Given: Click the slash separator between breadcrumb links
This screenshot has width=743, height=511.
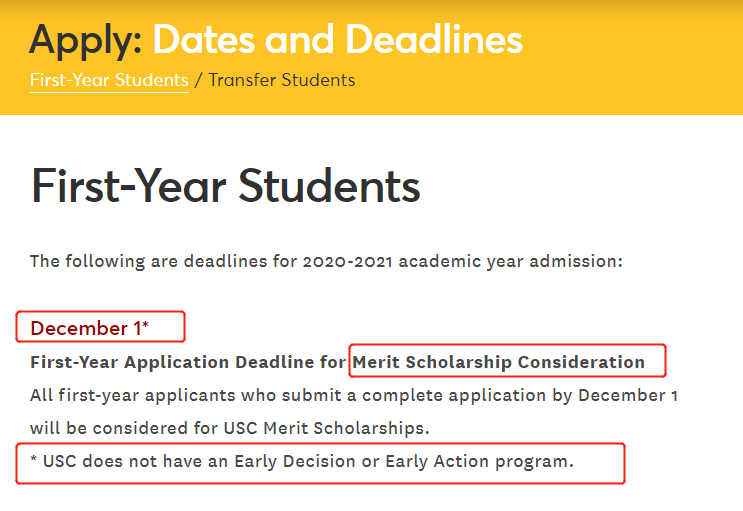Looking at the screenshot, I should [x=198, y=80].
